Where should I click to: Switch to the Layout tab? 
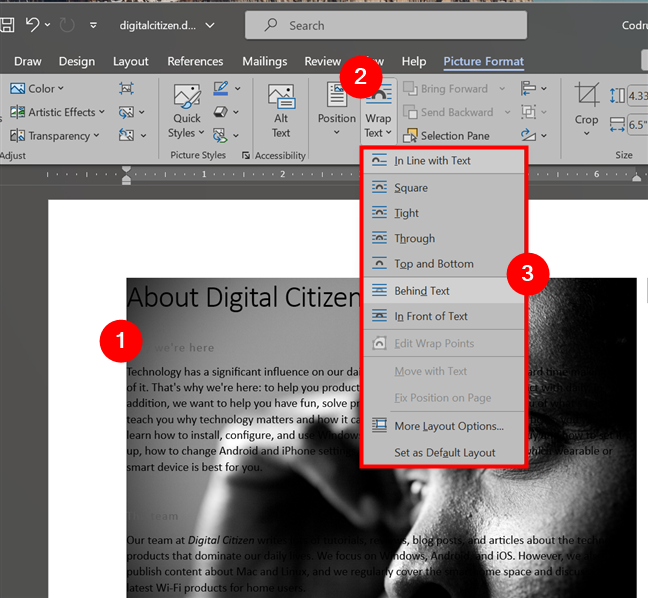[131, 62]
